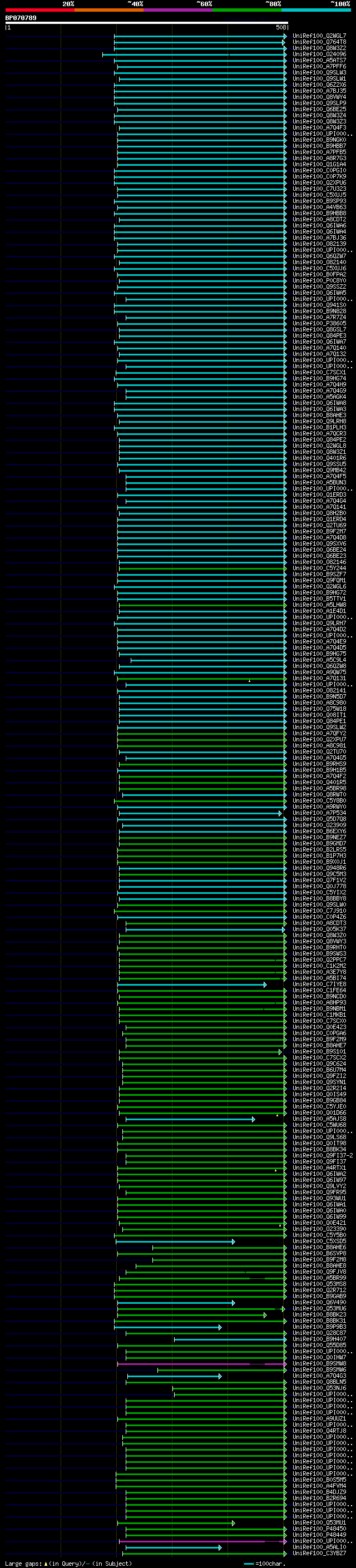The image size is (356, 1568).
Task: Open hit UniRef100_O82141
Action: pyautogui.click(x=319, y=690)
